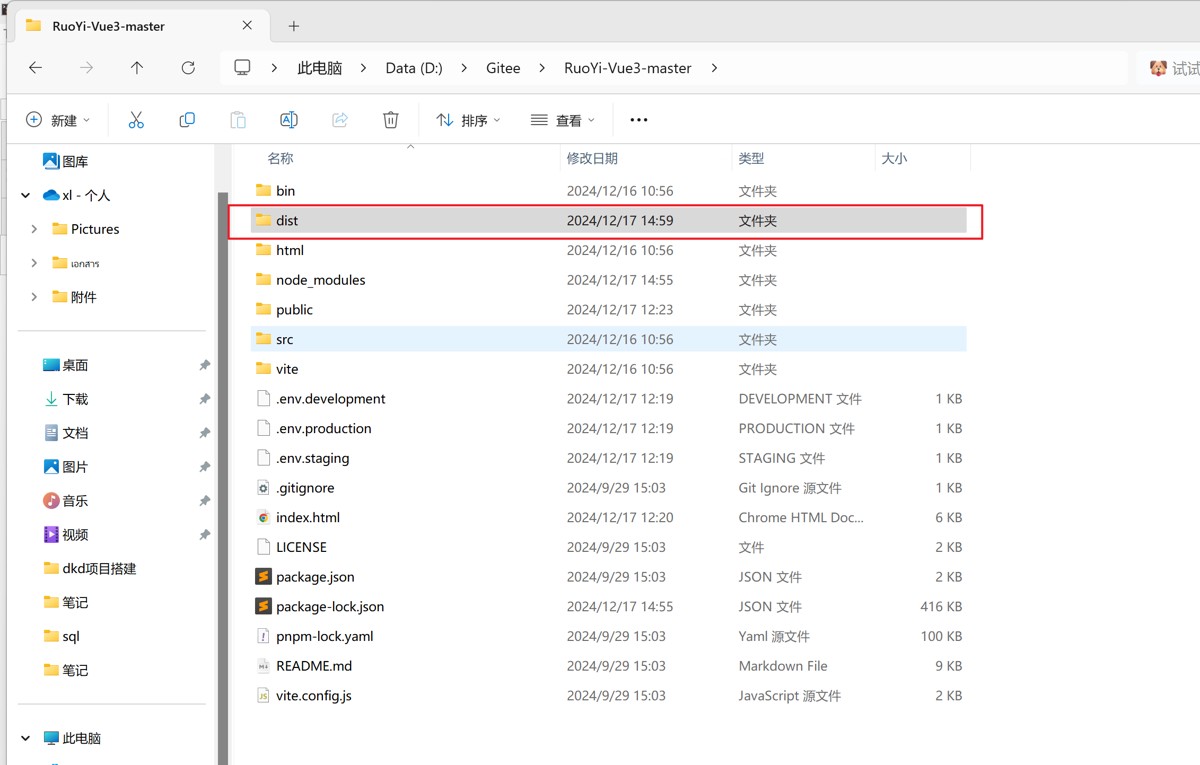This screenshot has width=1200, height=765.
Task: Click the computer monitor icon in address bar
Action: [242, 68]
